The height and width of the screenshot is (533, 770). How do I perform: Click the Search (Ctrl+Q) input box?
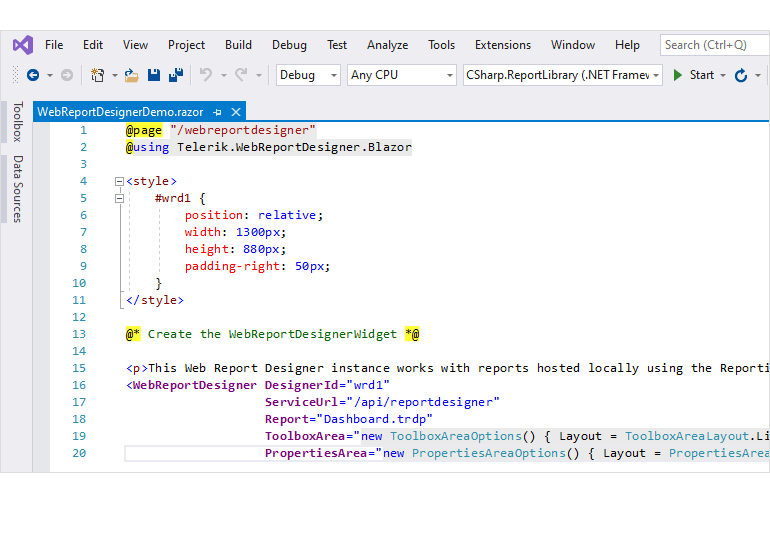click(x=715, y=45)
